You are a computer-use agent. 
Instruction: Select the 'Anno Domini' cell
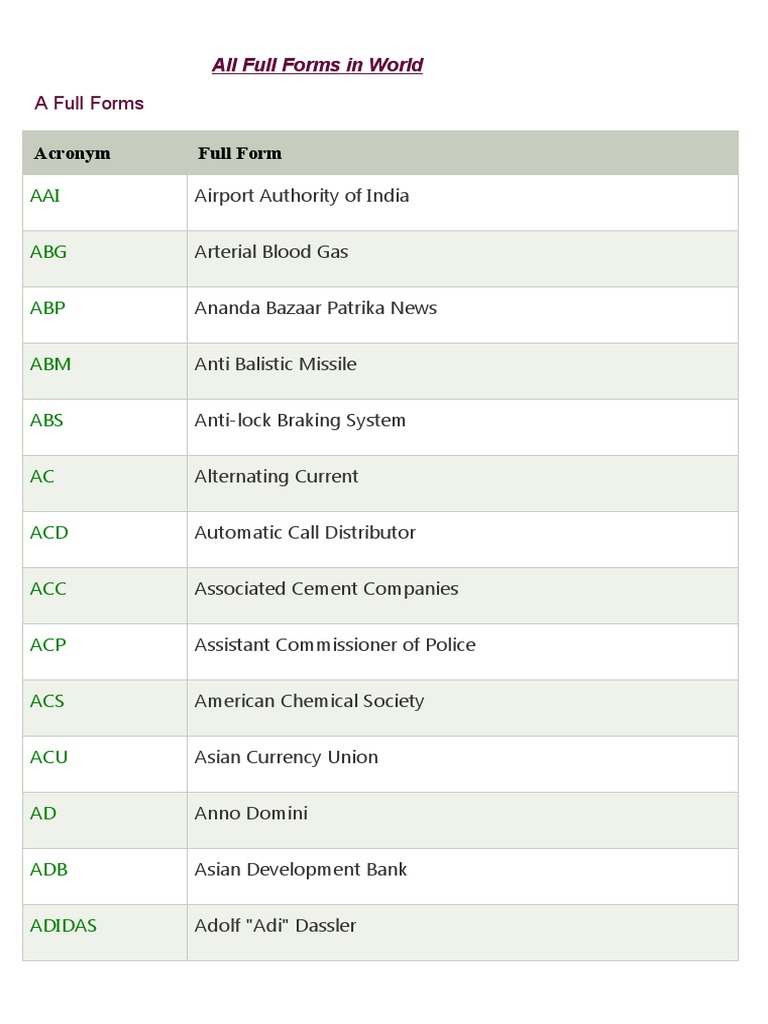(251, 813)
